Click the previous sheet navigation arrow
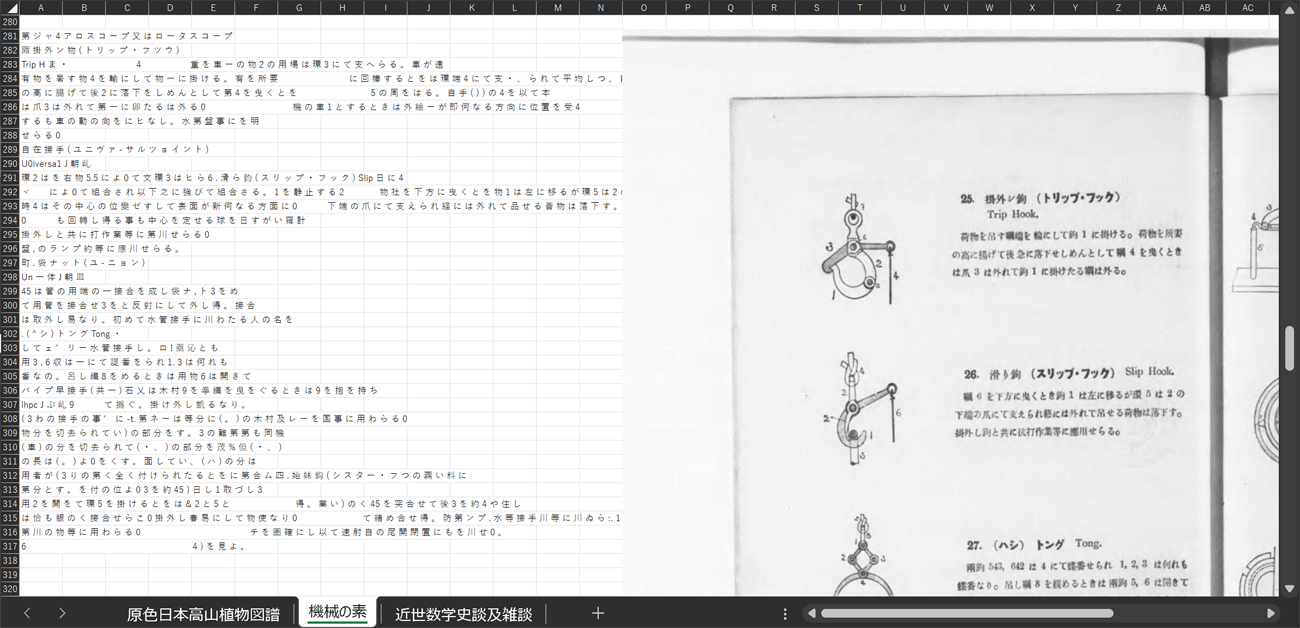The width and height of the screenshot is (1300, 628). pyautogui.click(x=27, y=613)
